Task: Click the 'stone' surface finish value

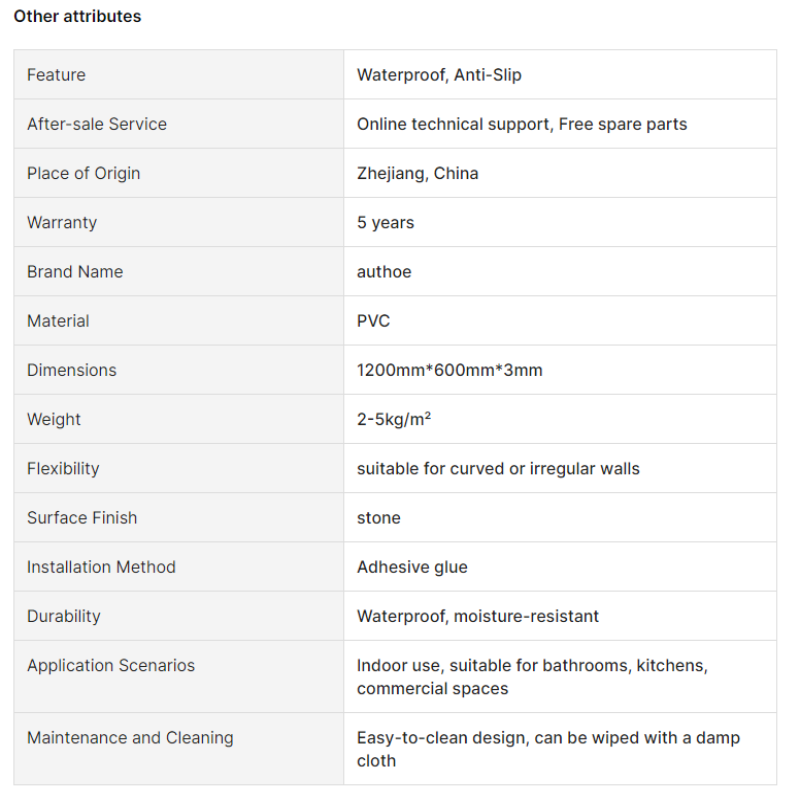Action: tap(379, 517)
